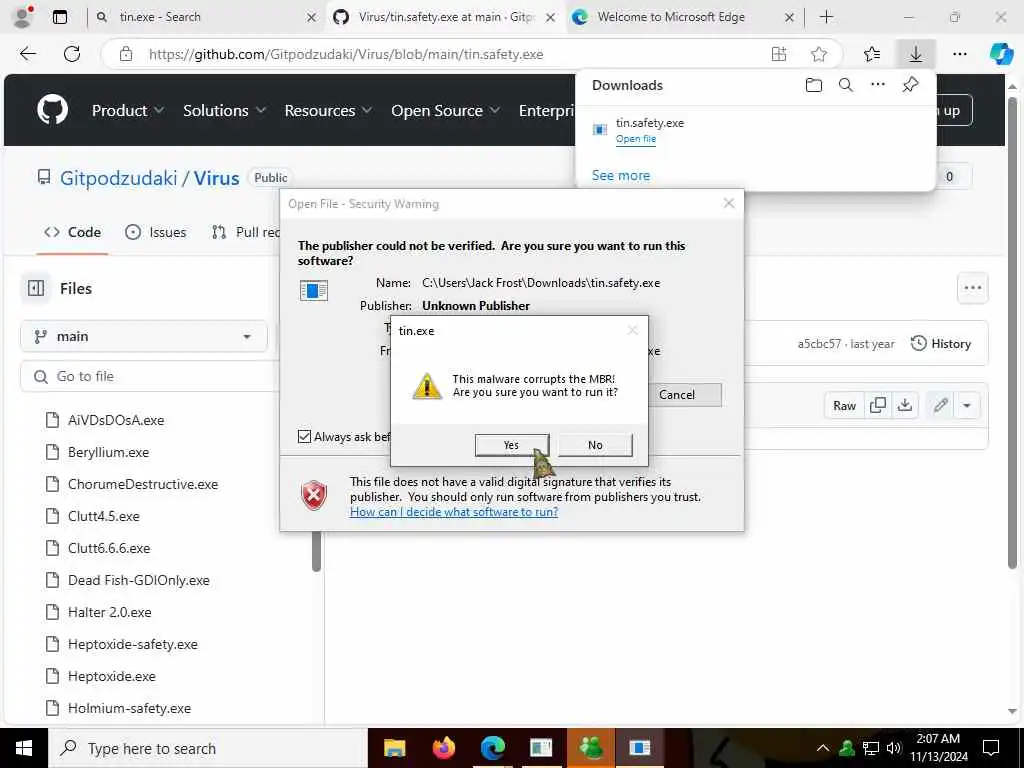Open the tab actions menu icon
This screenshot has width=1024, height=768.
59,17
